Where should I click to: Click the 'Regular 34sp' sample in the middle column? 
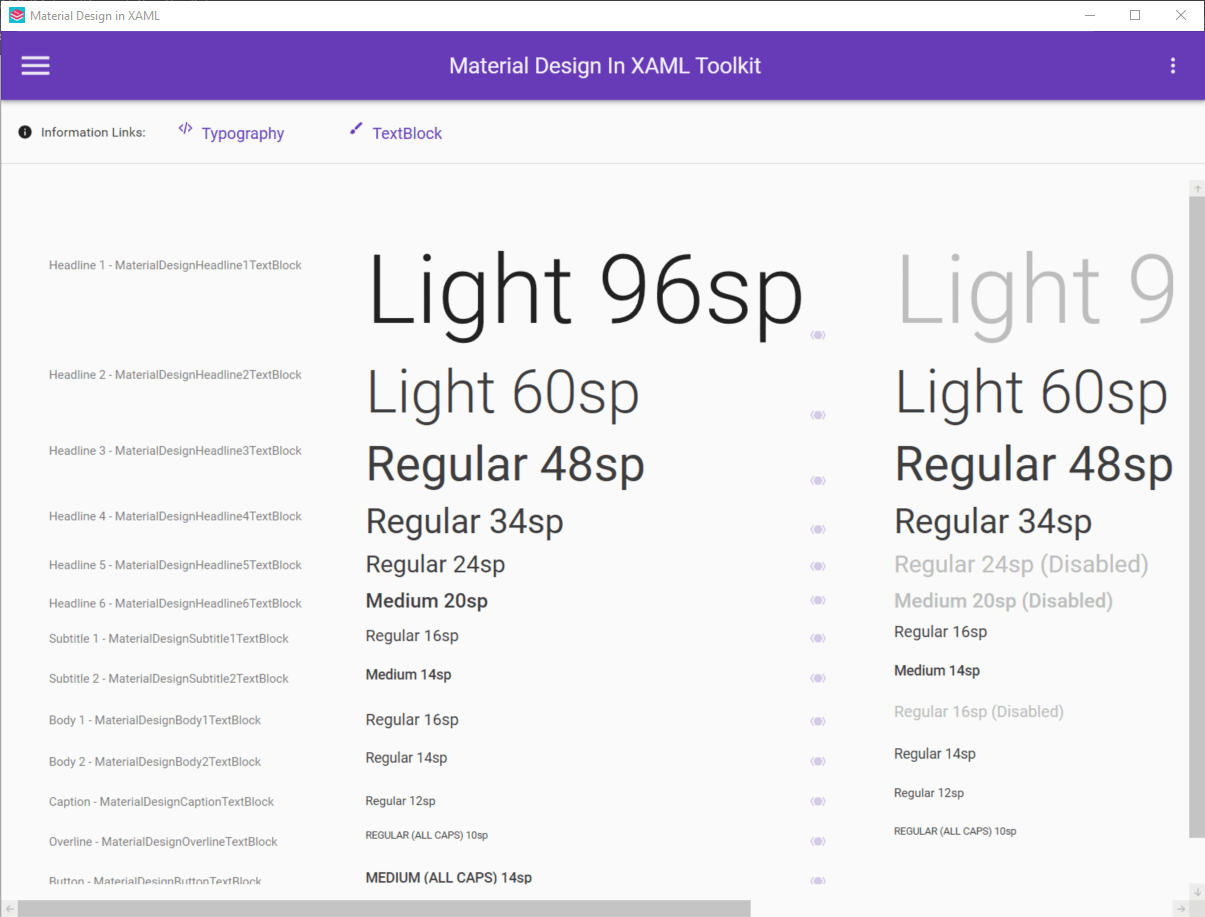pyautogui.click(x=465, y=521)
